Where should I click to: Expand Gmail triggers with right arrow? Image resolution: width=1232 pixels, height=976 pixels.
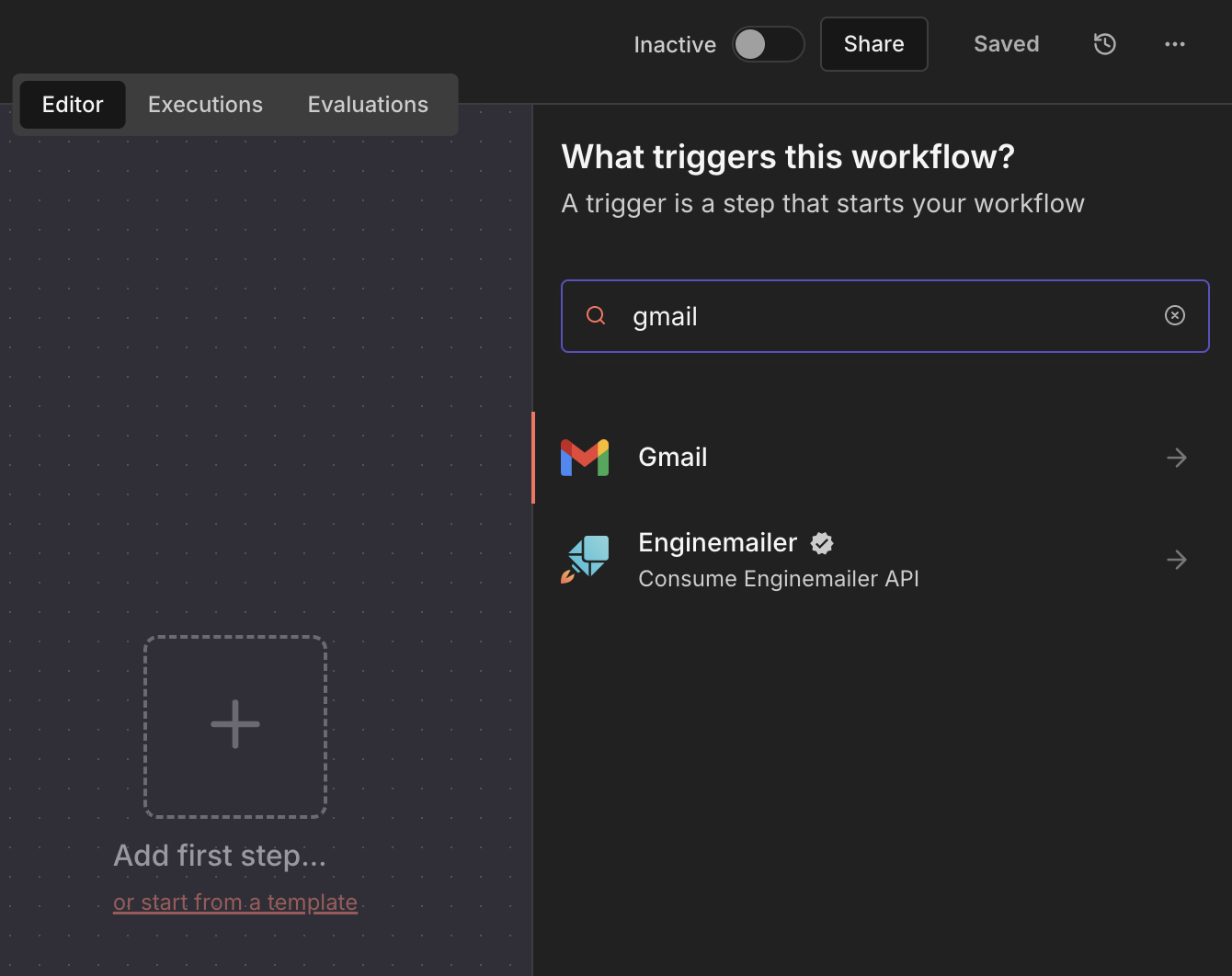[1176, 458]
